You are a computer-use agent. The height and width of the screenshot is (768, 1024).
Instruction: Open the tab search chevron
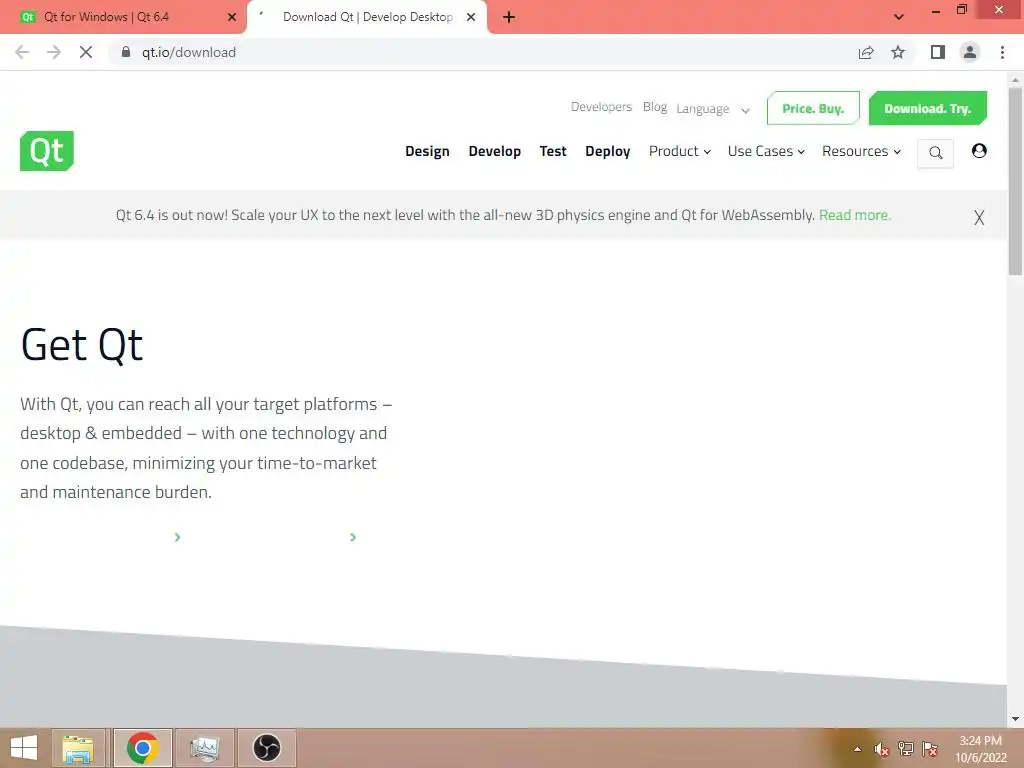pos(899,17)
